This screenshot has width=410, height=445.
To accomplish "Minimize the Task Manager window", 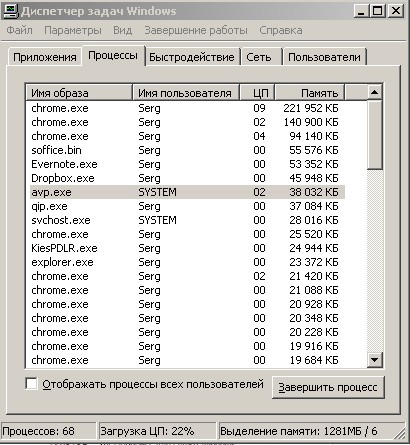I will pos(361,11).
